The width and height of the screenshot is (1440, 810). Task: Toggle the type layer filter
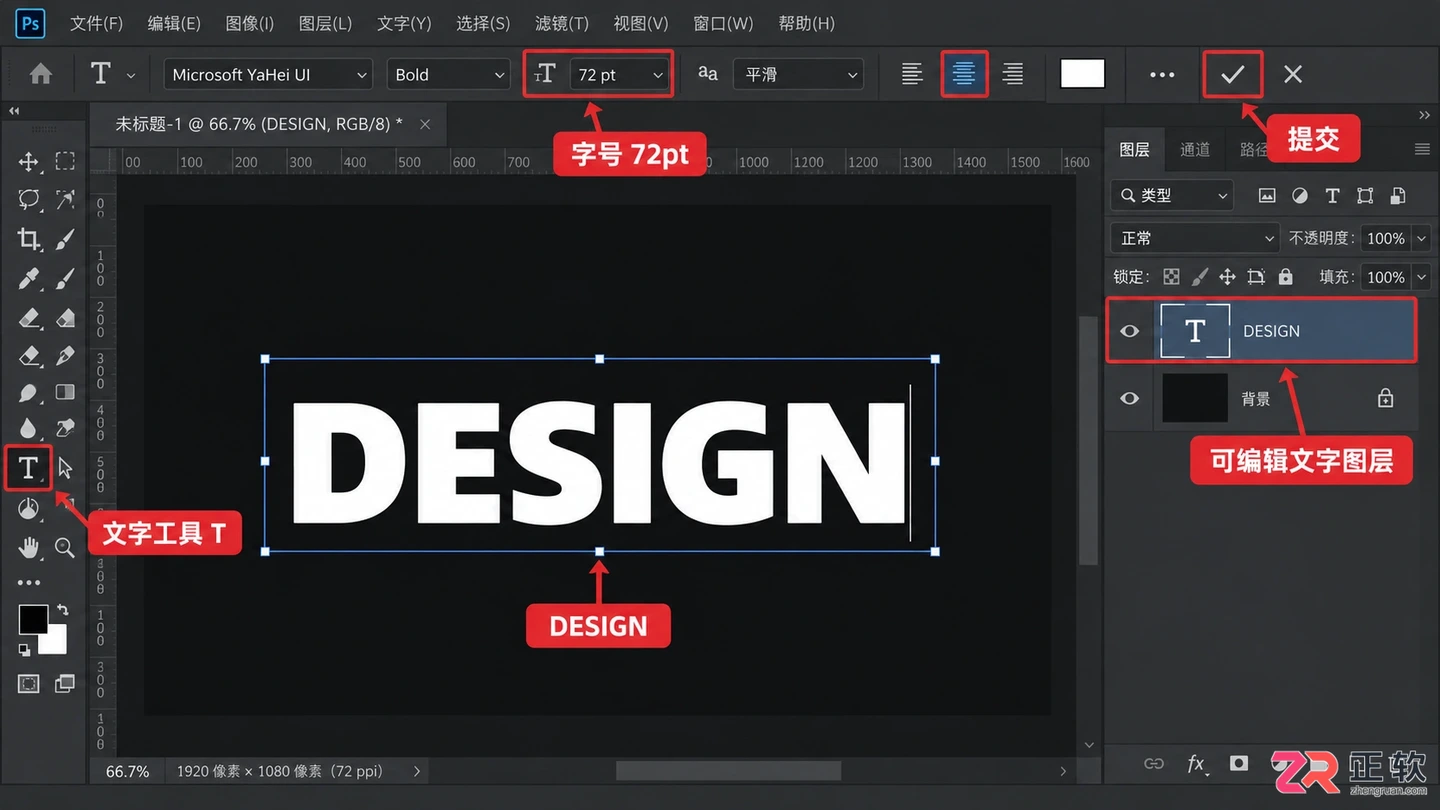[1332, 196]
